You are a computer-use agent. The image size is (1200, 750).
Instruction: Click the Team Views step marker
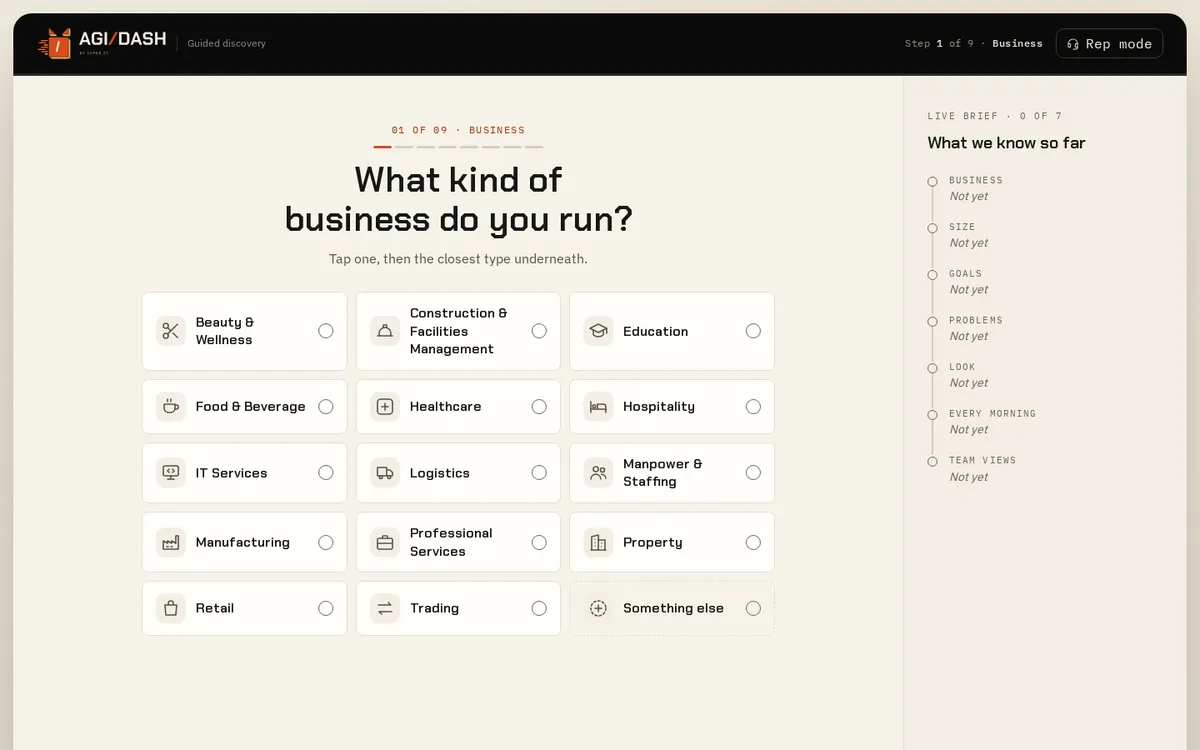[932, 461]
